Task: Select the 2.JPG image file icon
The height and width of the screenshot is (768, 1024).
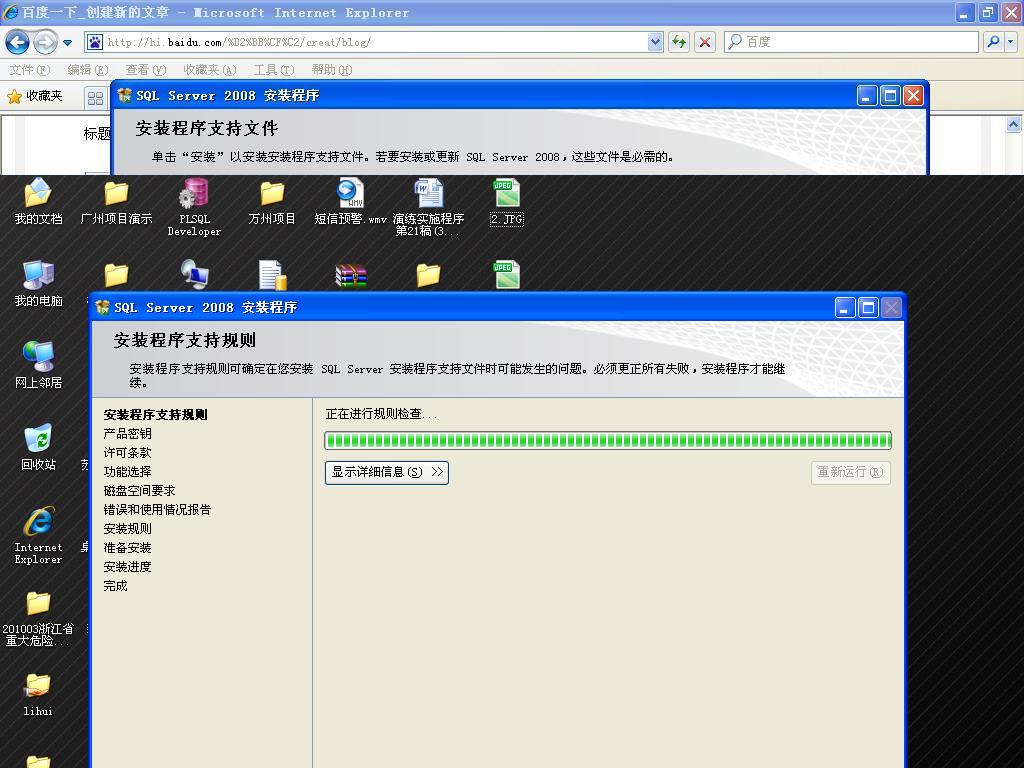Action: pos(506,195)
